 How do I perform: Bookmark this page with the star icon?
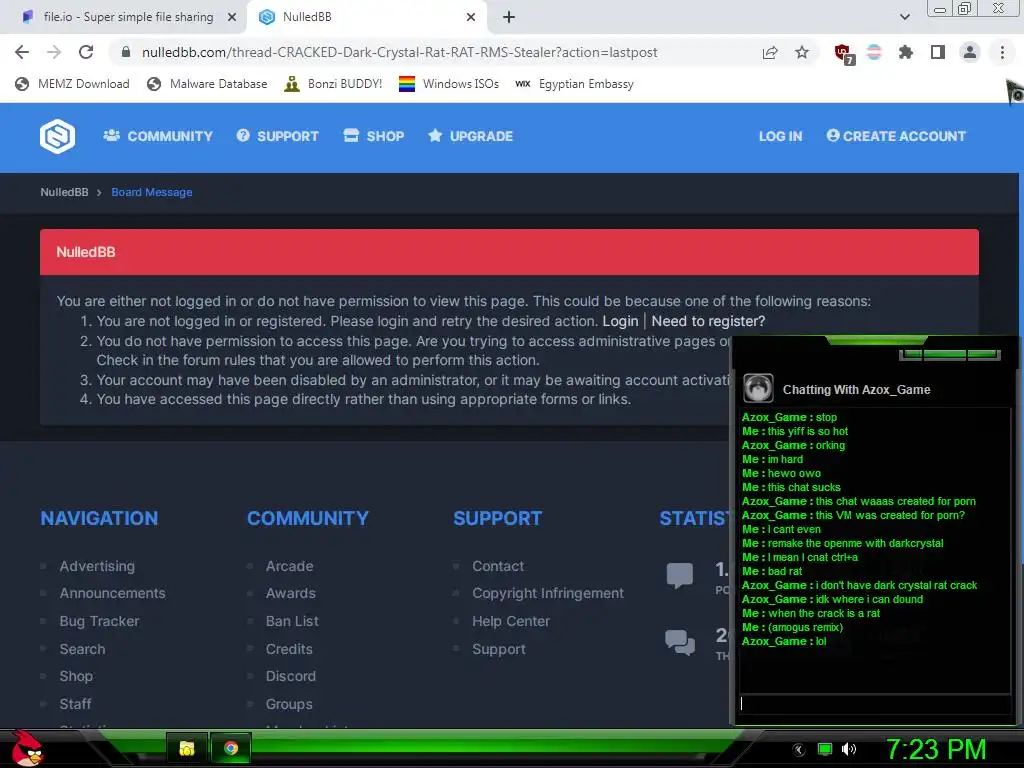[802, 52]
